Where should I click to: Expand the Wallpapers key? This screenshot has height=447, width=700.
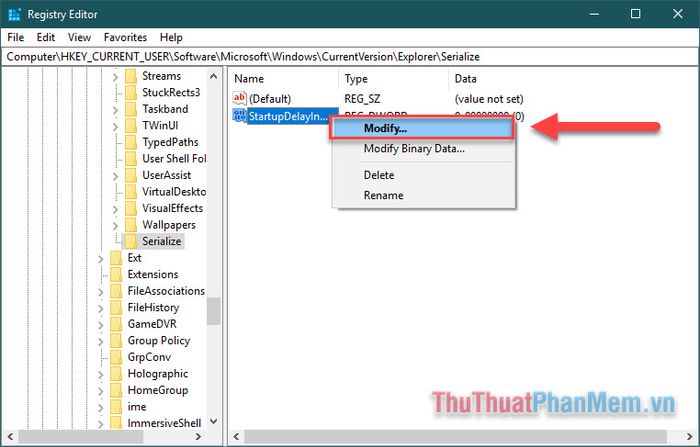[x=115, y=226]
